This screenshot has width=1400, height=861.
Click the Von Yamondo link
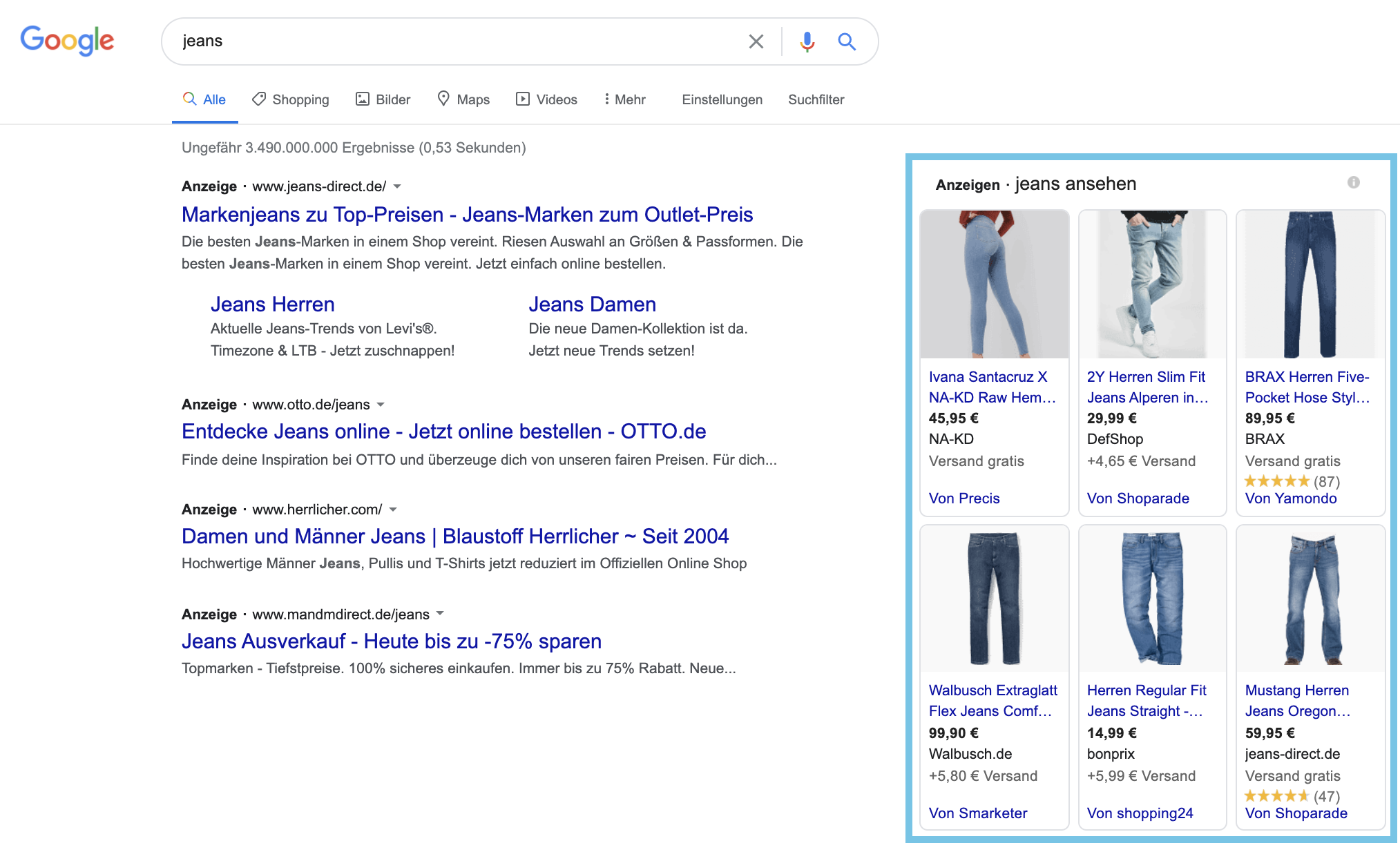(x=1291, y=499)
